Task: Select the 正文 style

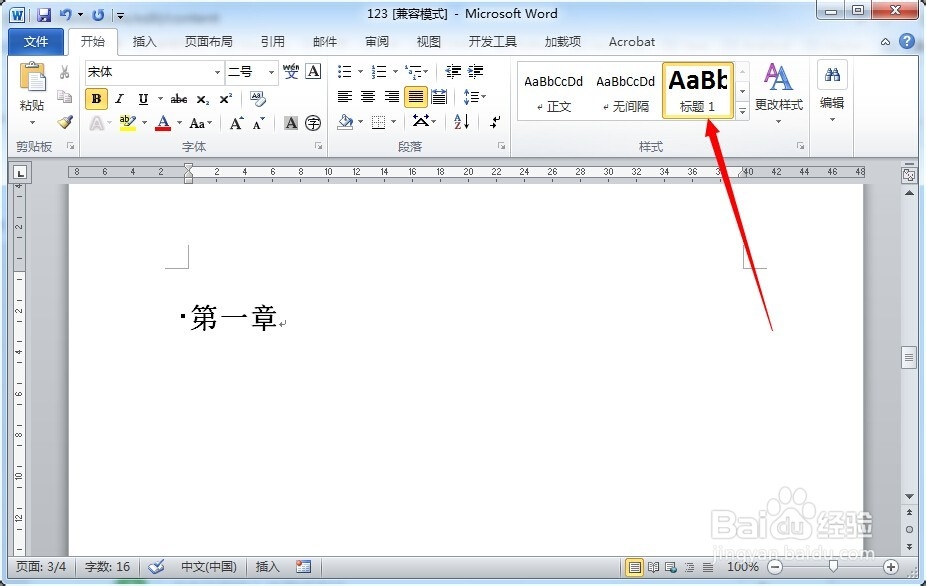Action: [553, 92]
